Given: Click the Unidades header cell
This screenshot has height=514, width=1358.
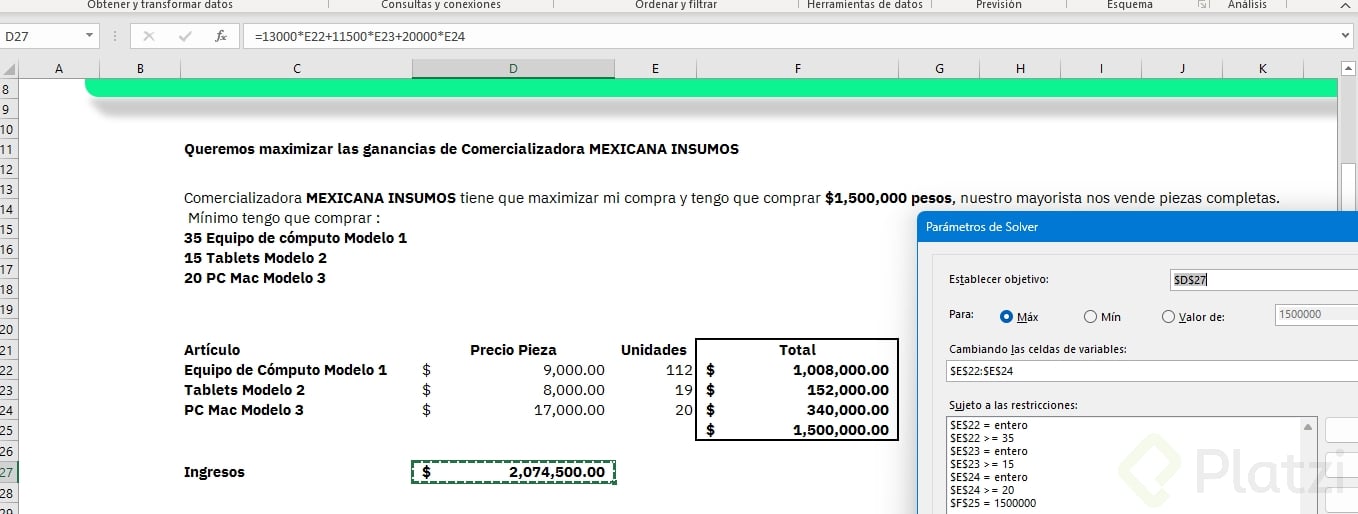Looking at the screenshot, I should point(655,350).
